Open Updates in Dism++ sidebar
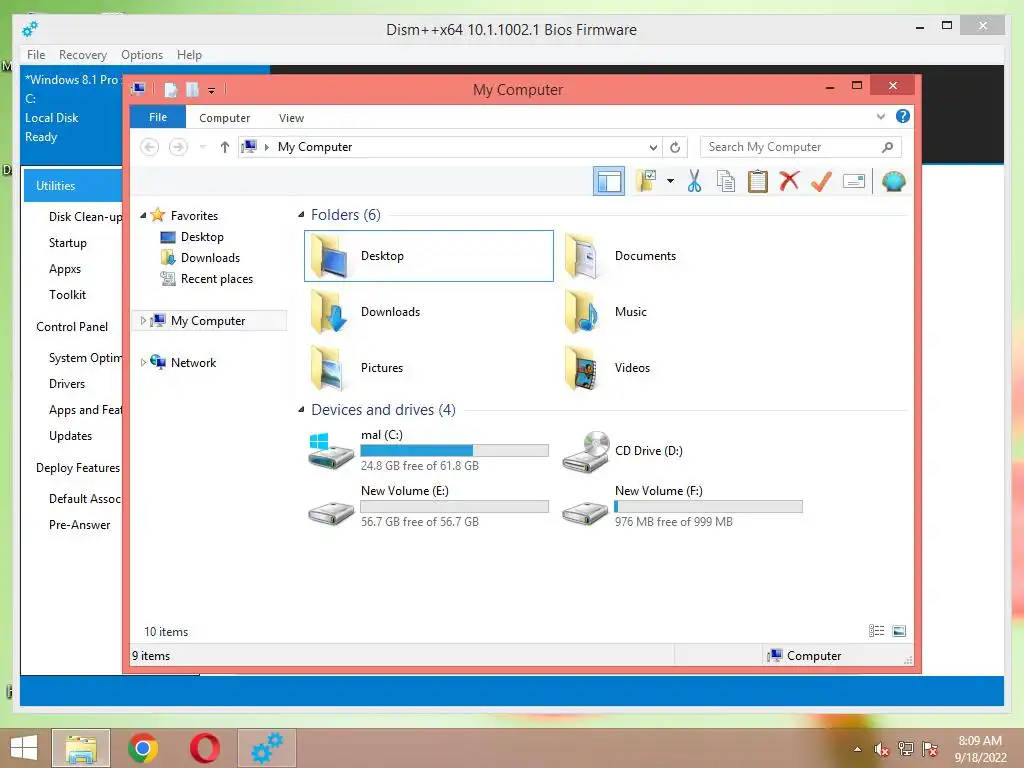 [71, 436]
